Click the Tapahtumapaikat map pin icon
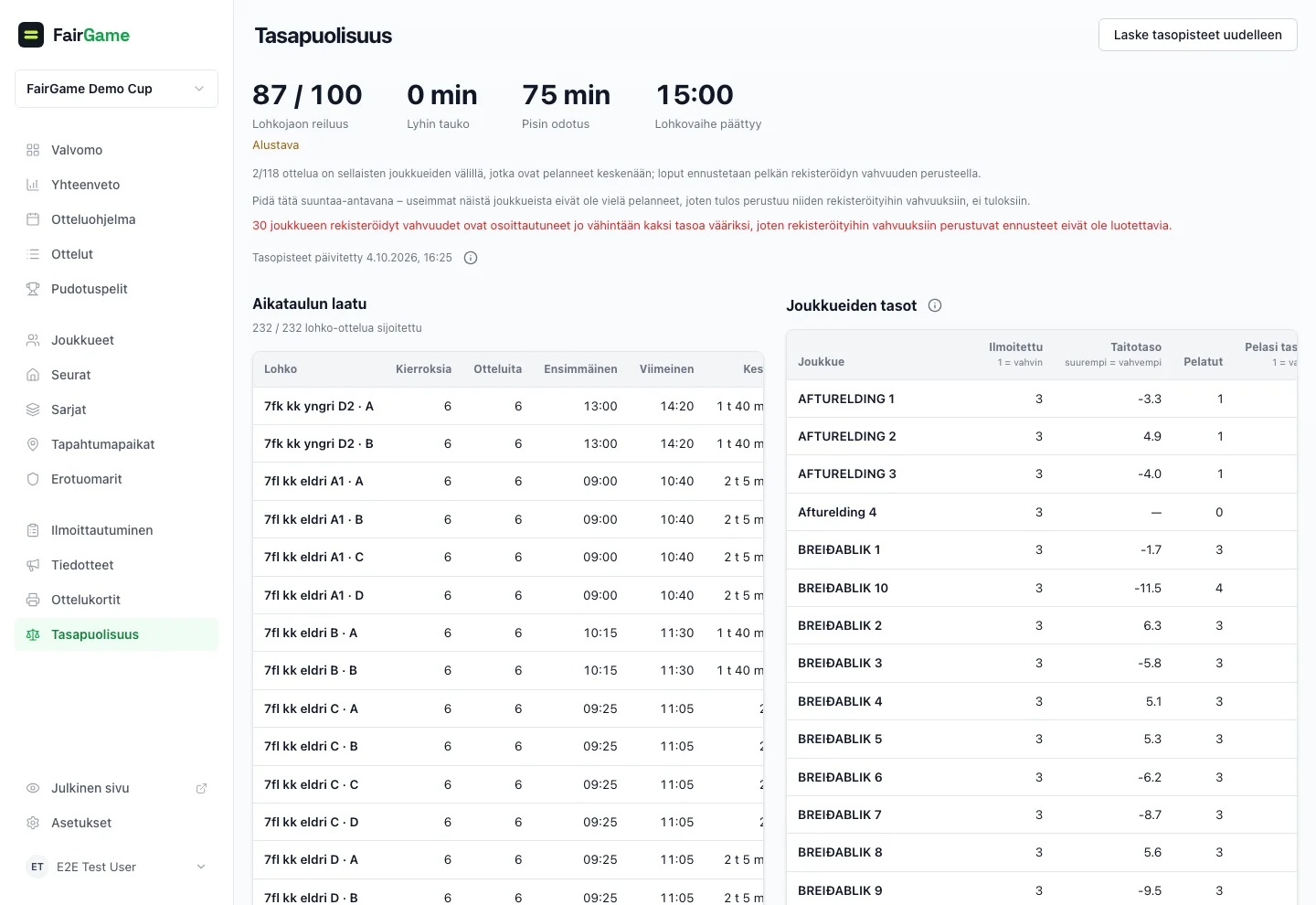1316x905 pixels. 33,444
